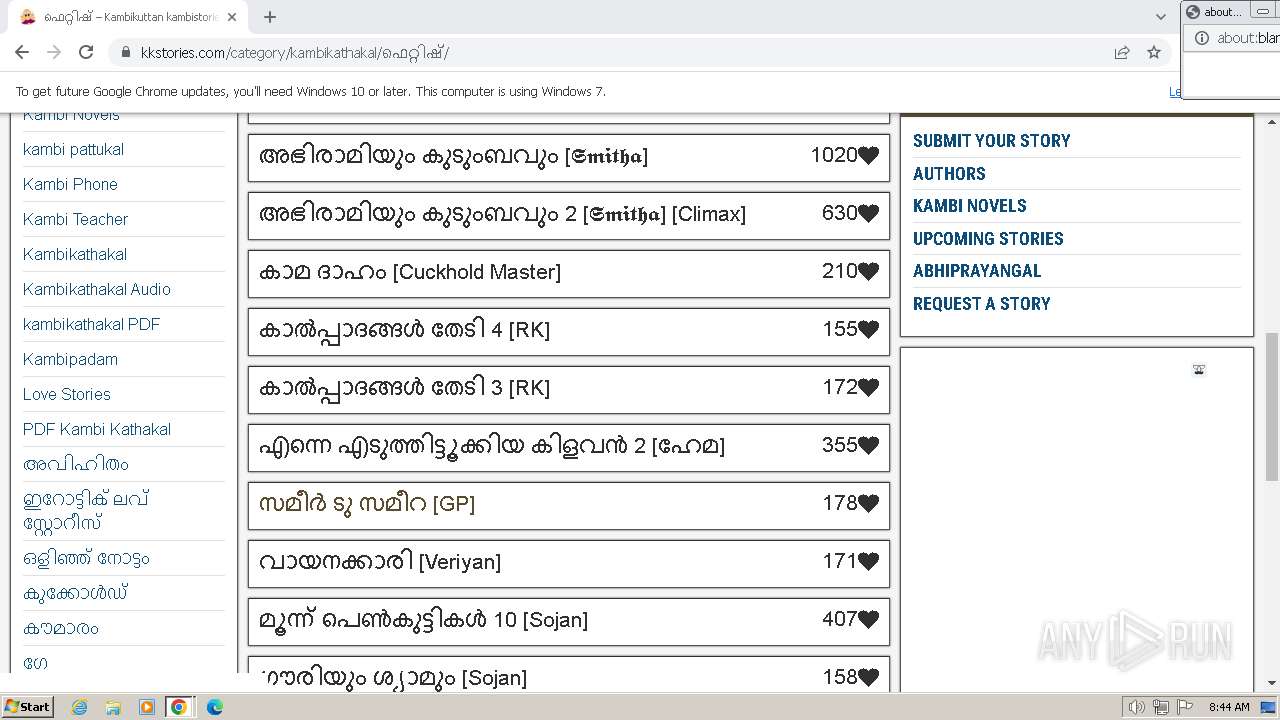
Task: Open the Cuckhold Master story link
Action: pos(410,272)
